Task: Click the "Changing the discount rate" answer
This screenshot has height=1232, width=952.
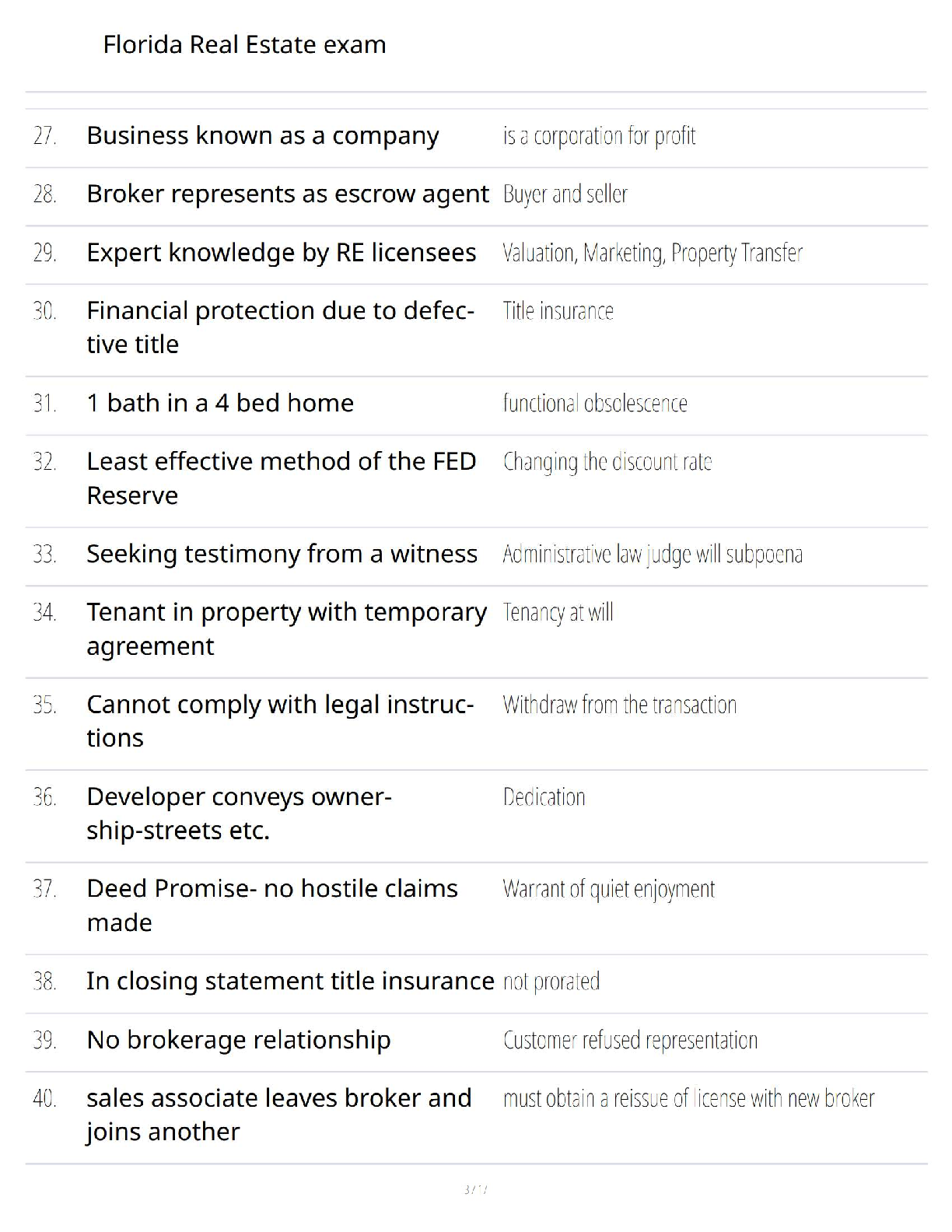Action: 607,462
